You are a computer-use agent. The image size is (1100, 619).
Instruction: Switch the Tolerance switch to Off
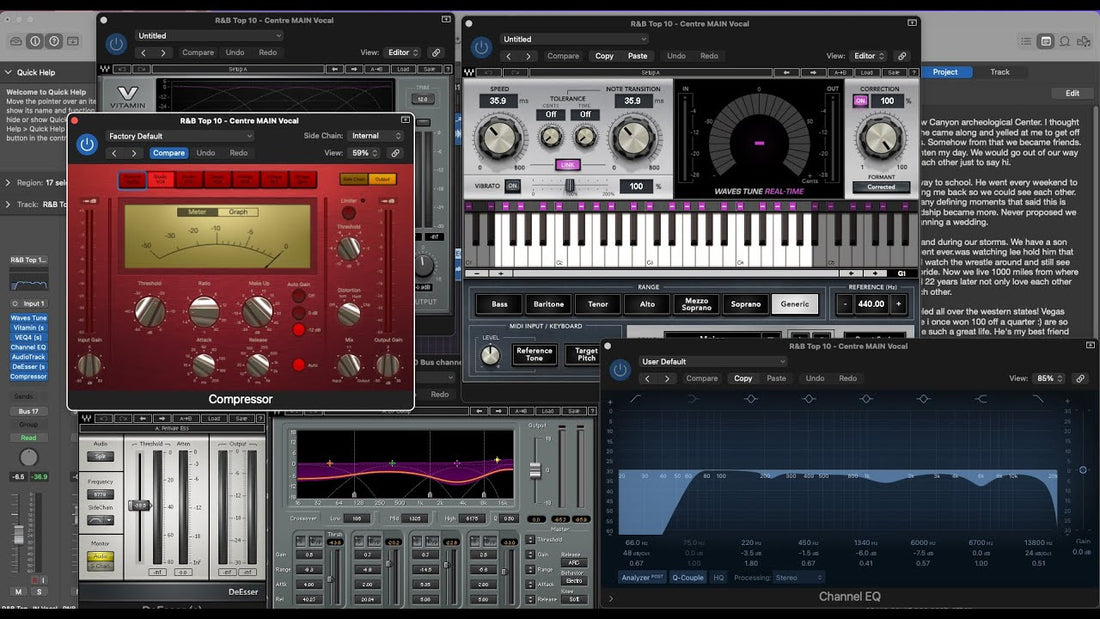(x=551, y=114)
